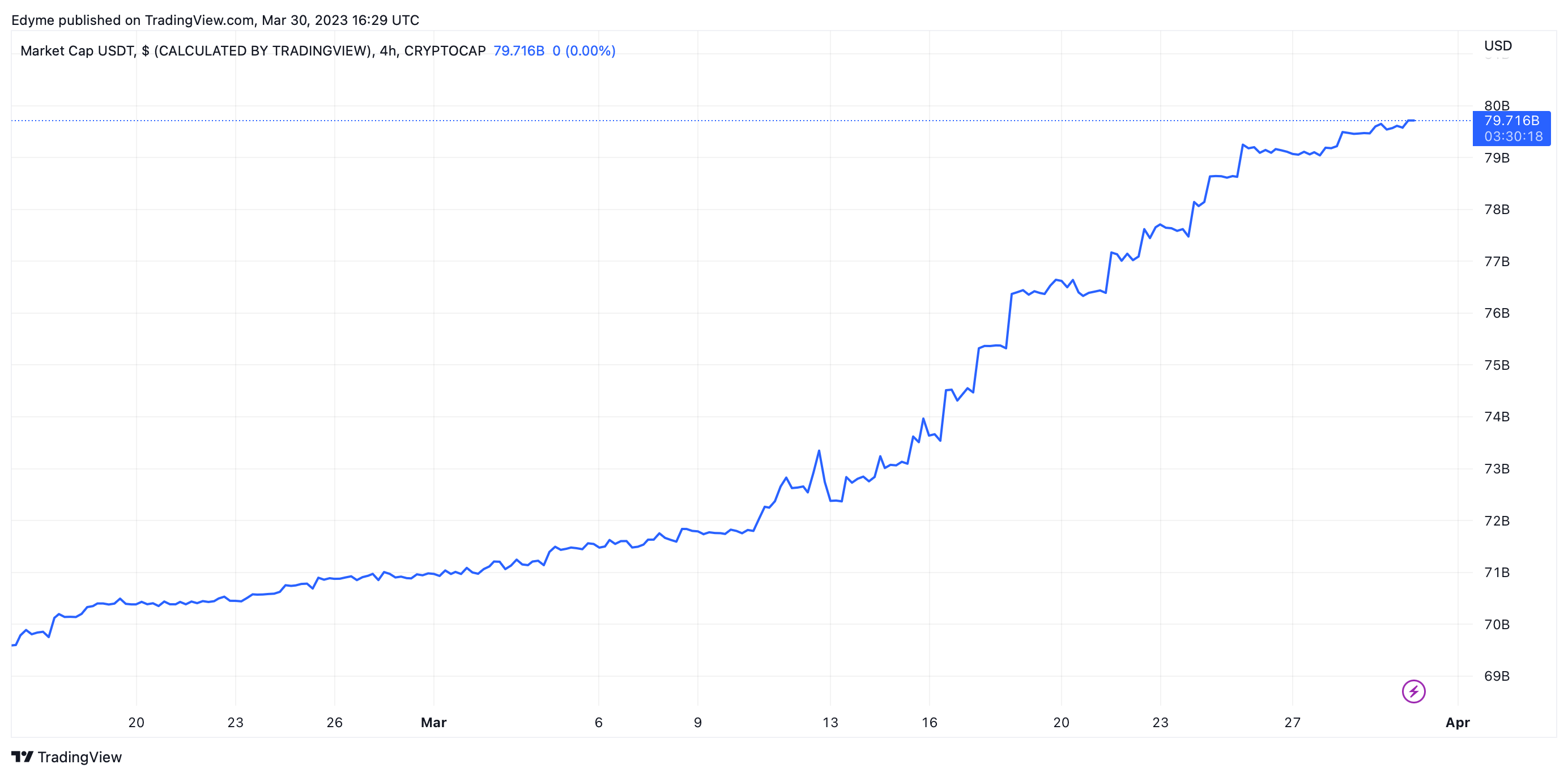This screenshot has width=1568, height=777.
Task: Click the 26 date label on the time axis
Action: pos(334,722)
